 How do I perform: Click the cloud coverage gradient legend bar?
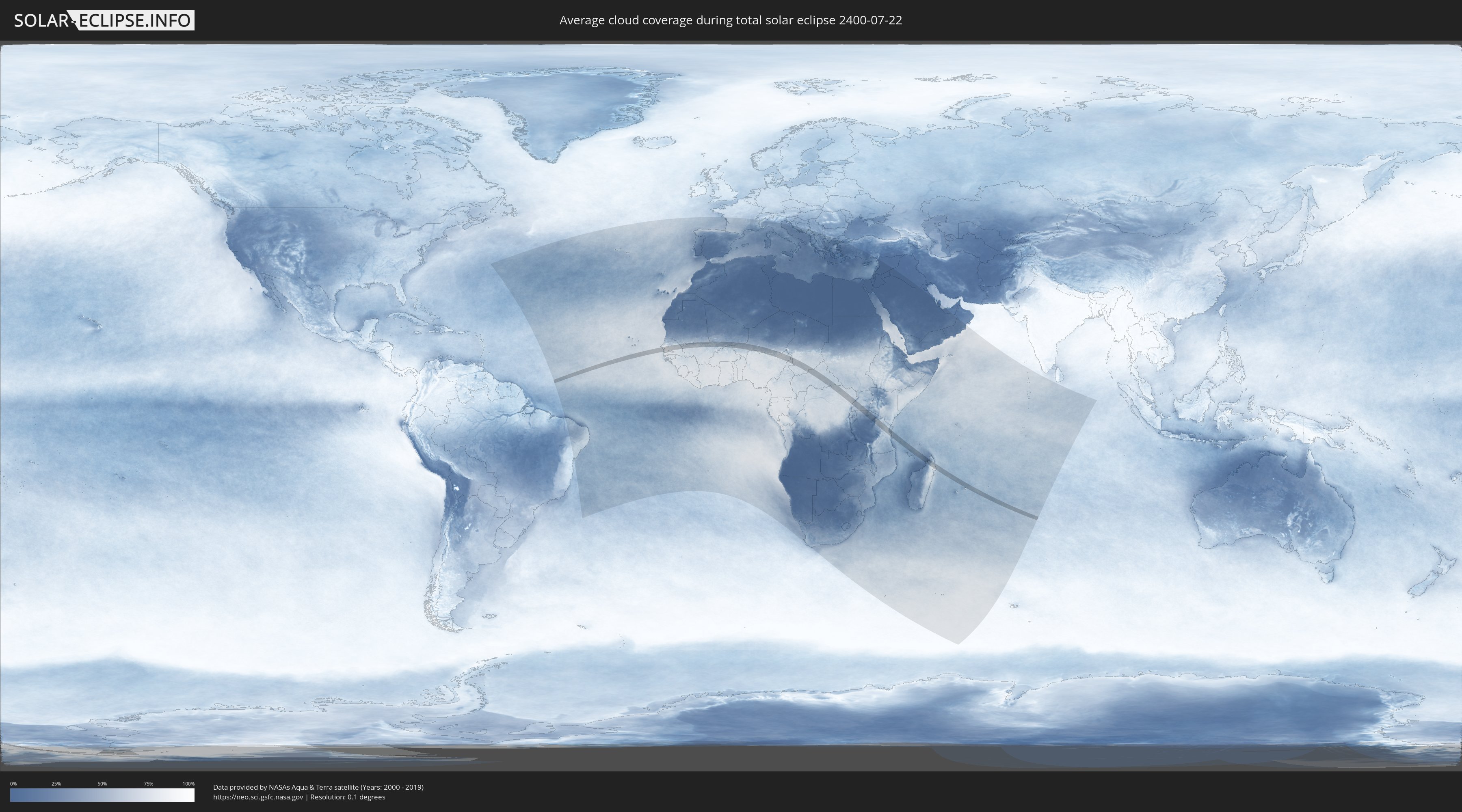pyautogui.click(x=102, y=795)
